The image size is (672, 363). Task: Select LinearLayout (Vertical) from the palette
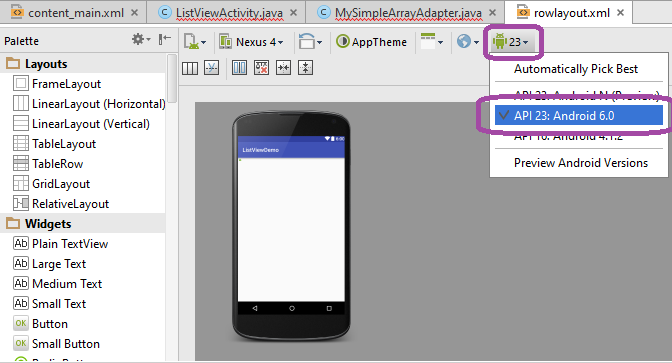[81, 124]
